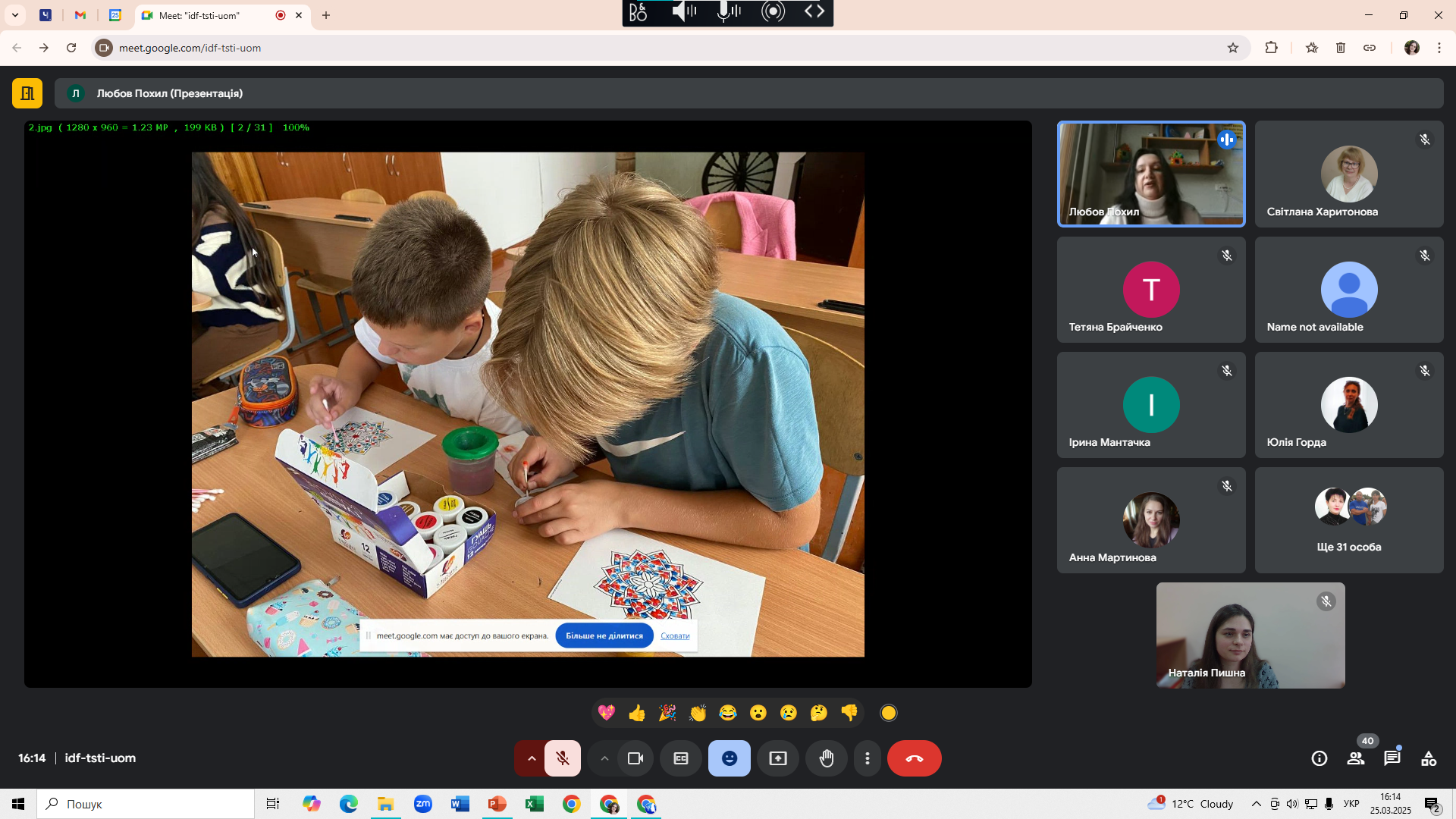
Task: Send clapping hands reaction
Action: click(x=698, y=713)
